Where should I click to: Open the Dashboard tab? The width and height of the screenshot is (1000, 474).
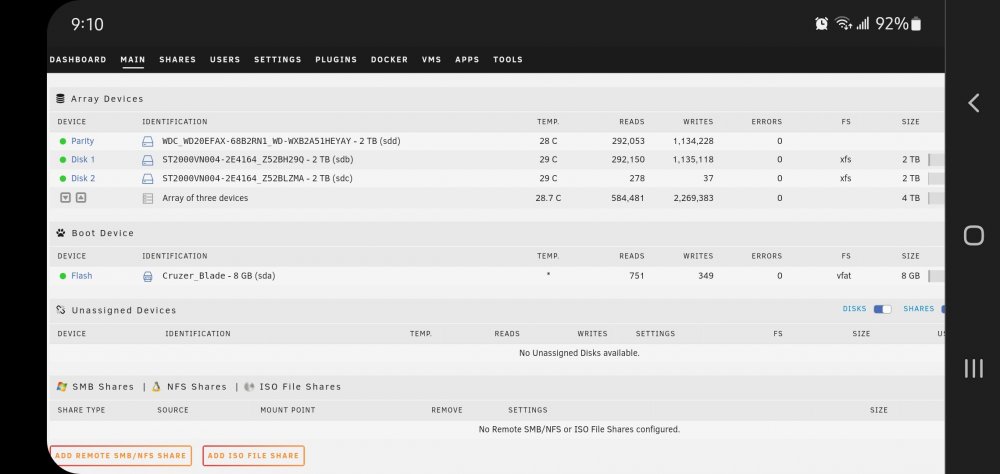pyautogui.click(x=78, y=59)
